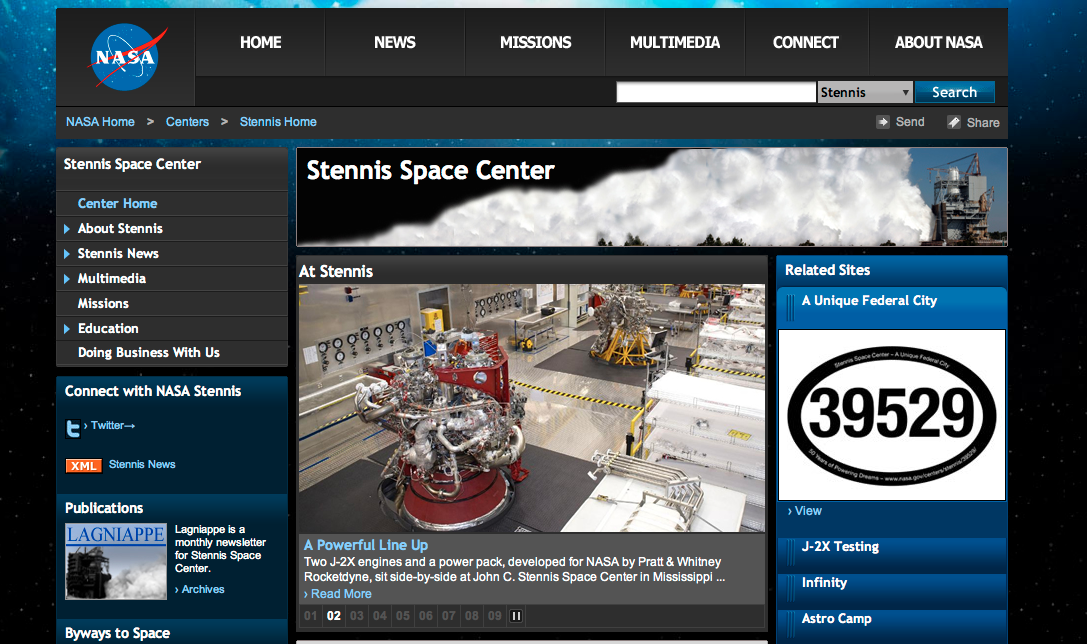Follow the Centers breadcrumb link

pos(187,122)
